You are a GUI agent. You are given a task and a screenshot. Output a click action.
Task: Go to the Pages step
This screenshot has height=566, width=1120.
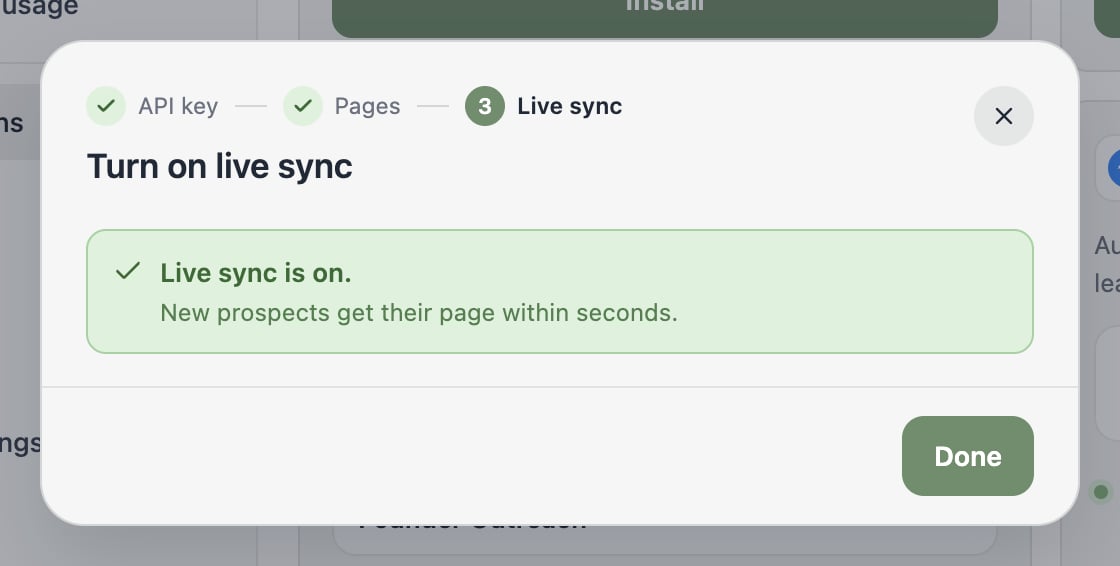(x=341, y=106)
